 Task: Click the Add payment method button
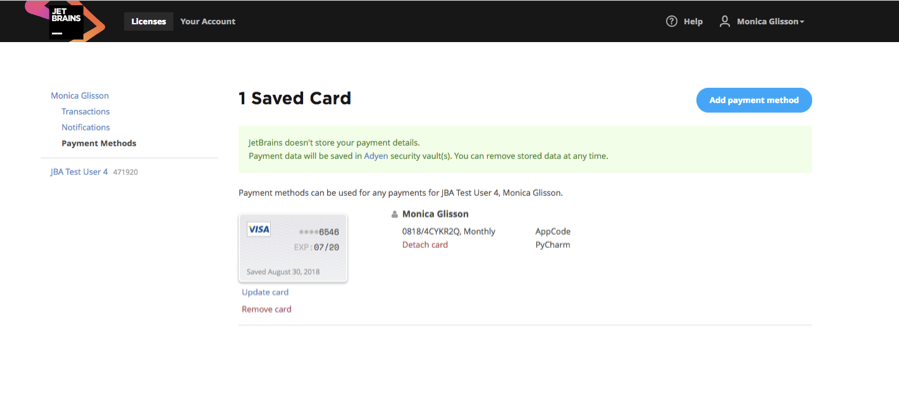click(x=754, y=100)
